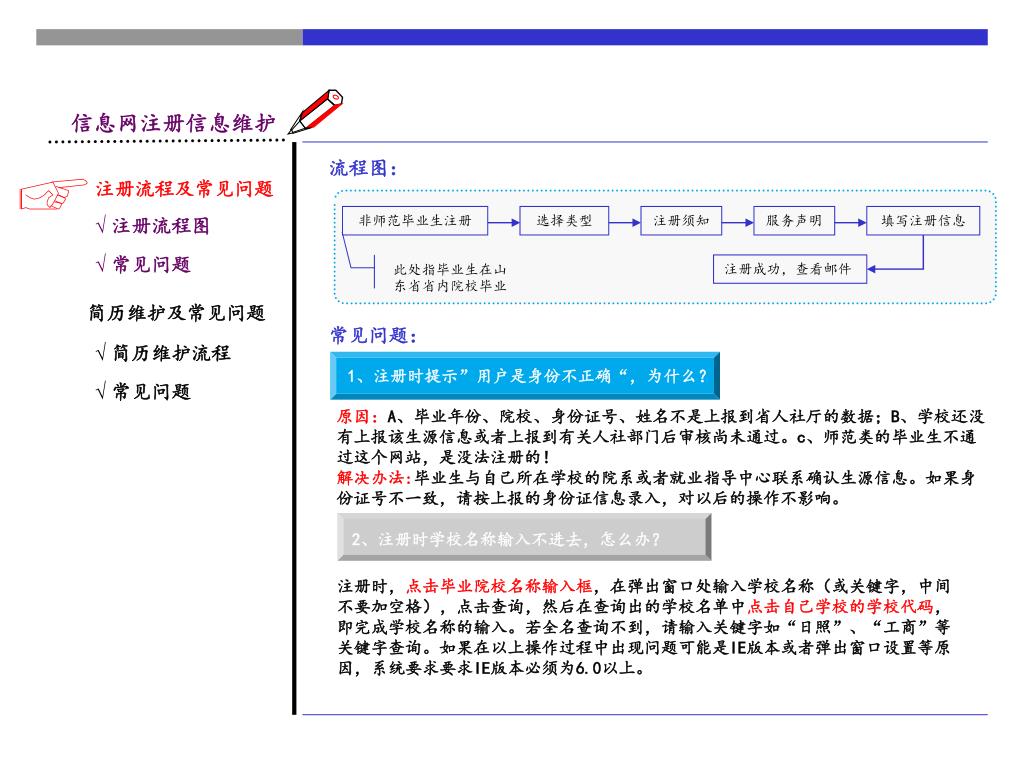
Task: Open 常见问题 under 注册流程及常见问题
Action: 143,264
